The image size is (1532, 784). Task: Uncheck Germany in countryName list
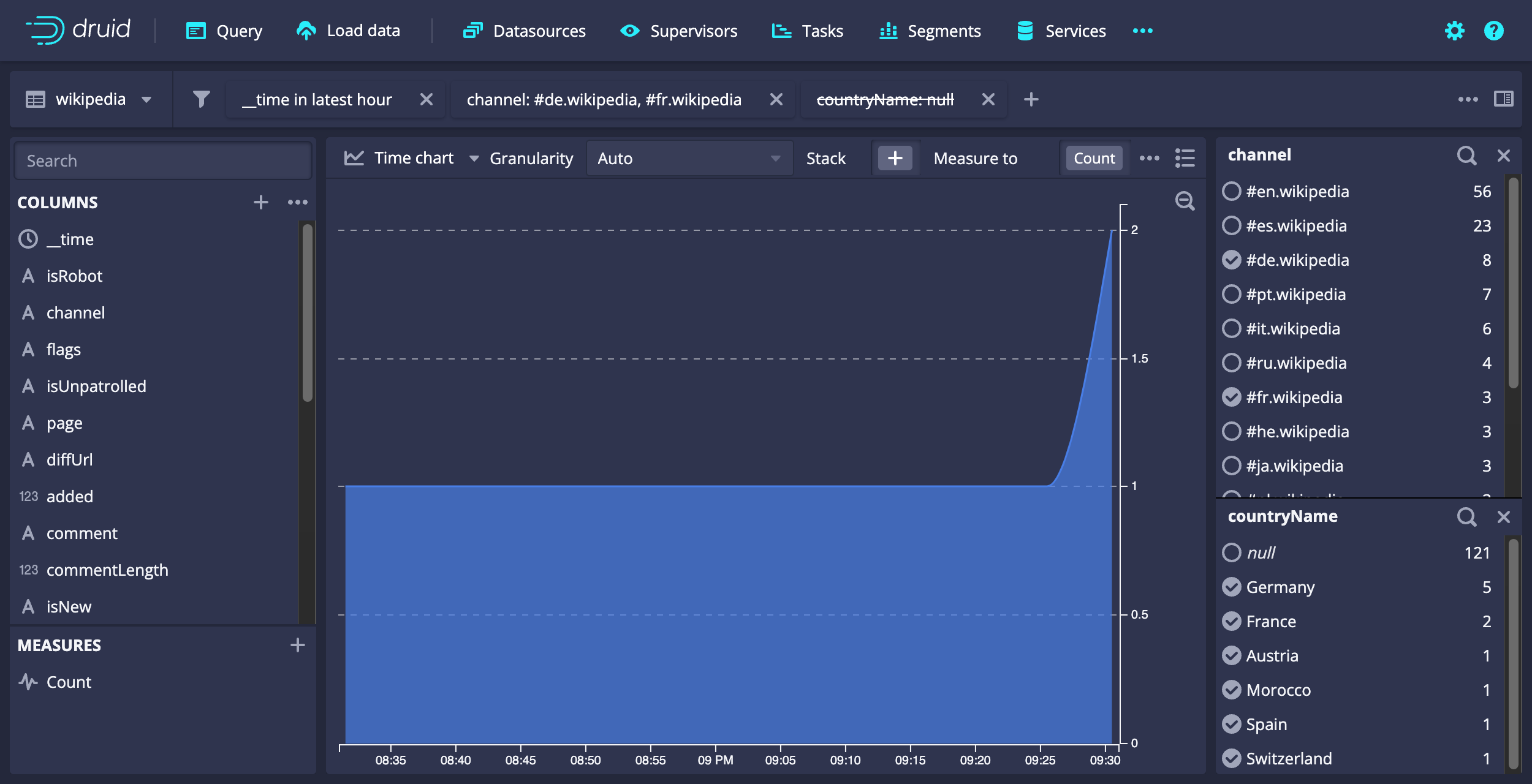point(1231,587)
